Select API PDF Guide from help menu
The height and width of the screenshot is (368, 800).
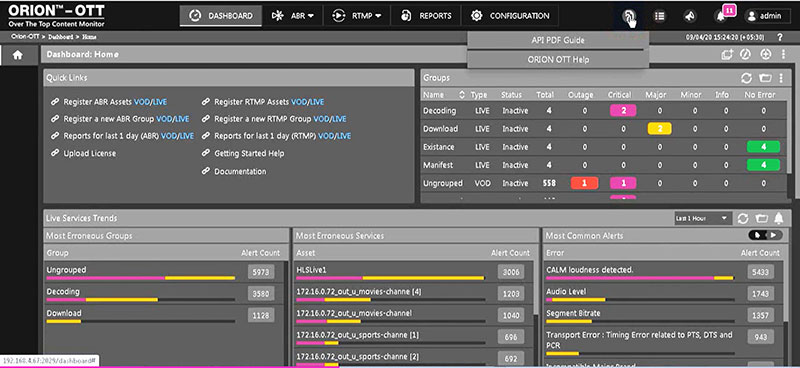point(558,40)
